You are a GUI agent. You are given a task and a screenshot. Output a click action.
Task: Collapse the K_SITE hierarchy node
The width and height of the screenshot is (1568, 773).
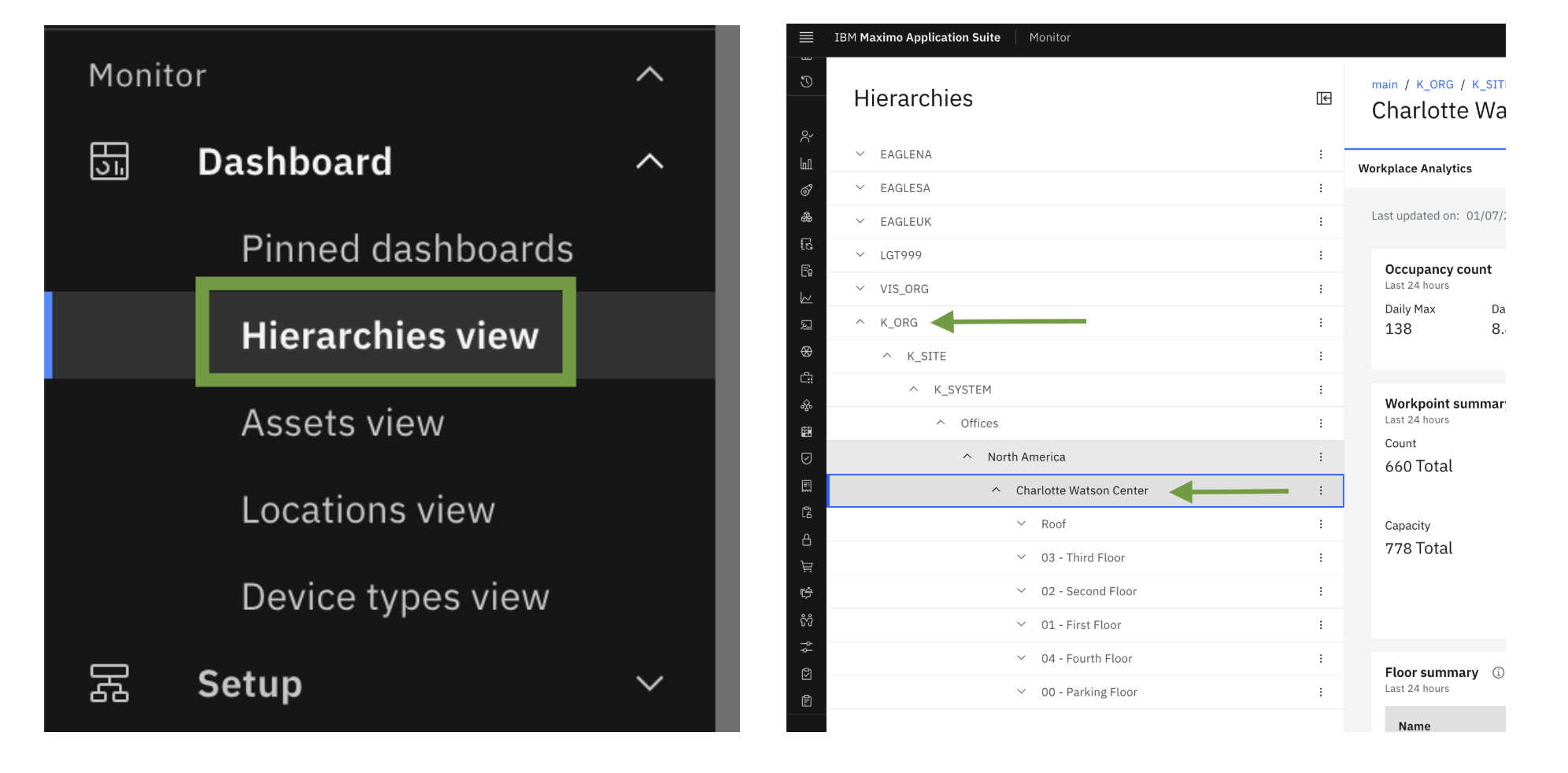point(887,356)
